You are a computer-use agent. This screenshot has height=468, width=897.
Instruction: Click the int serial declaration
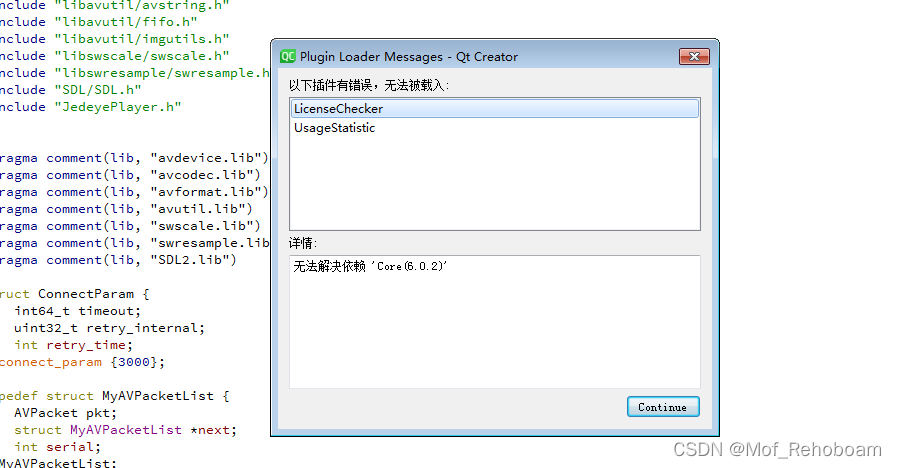point(57,447)
